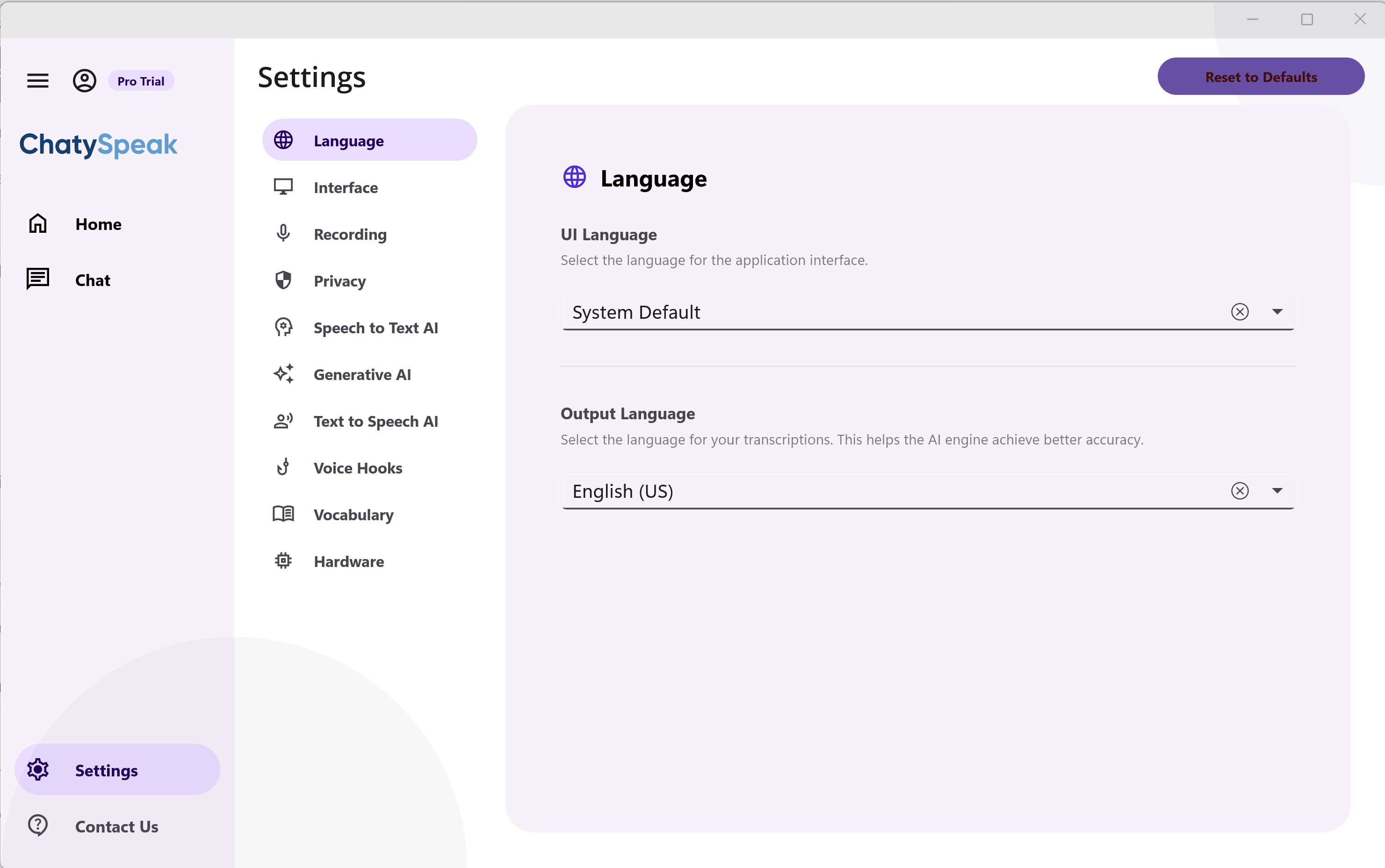Expand the Output Language dropdown arrow

[x=1277, y=491]
